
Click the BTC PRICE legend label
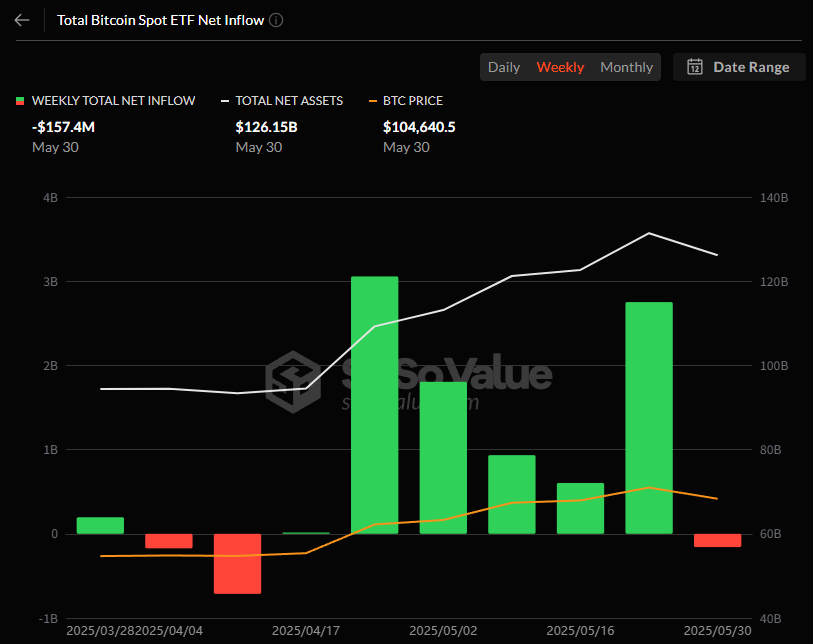tap(413, 101)
